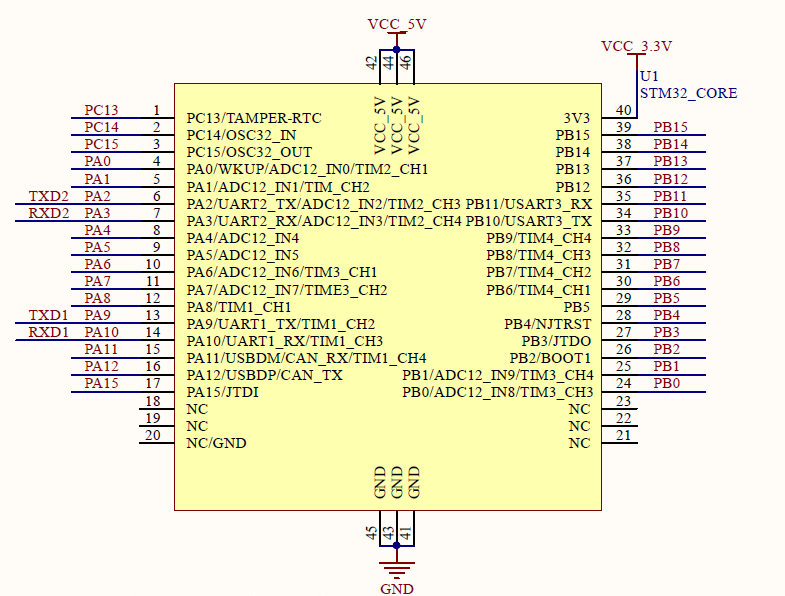
Task: Click the PB11 net label on right
Action: pos(670,196)
